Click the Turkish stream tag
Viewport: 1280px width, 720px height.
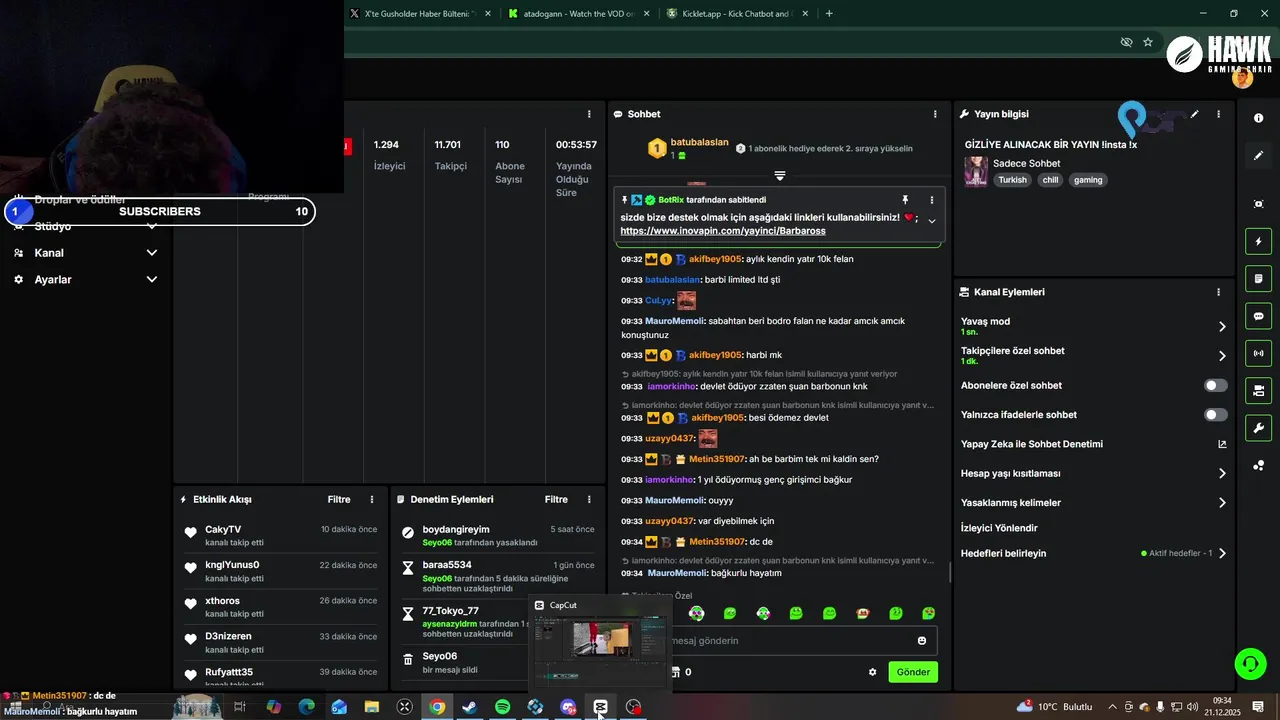pos(1012,180)
